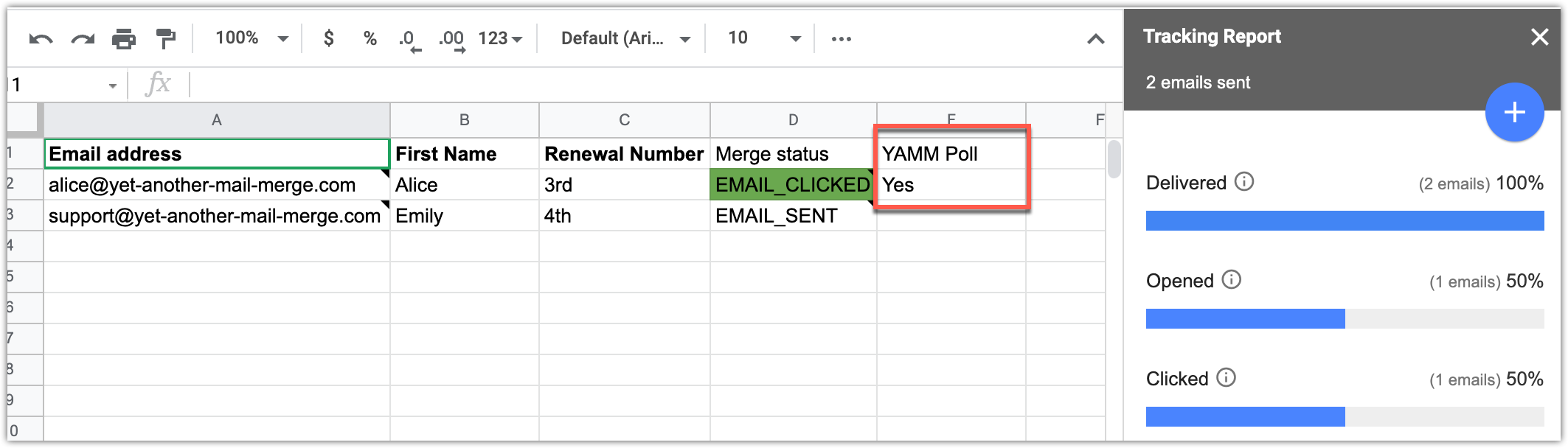Viewport: 1568px width, 448px height.
Task: Apply currency format to selection
Action: point(327,37)
